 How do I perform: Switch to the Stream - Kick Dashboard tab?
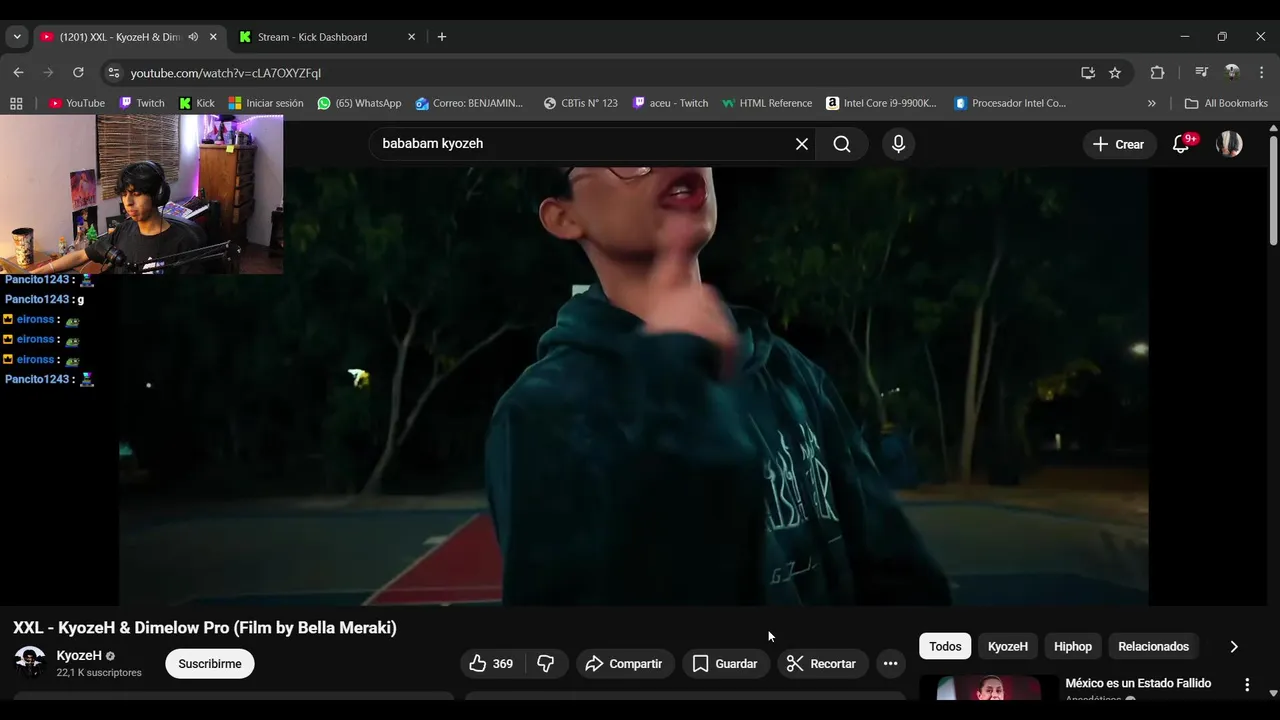click(x=328, y=37)
